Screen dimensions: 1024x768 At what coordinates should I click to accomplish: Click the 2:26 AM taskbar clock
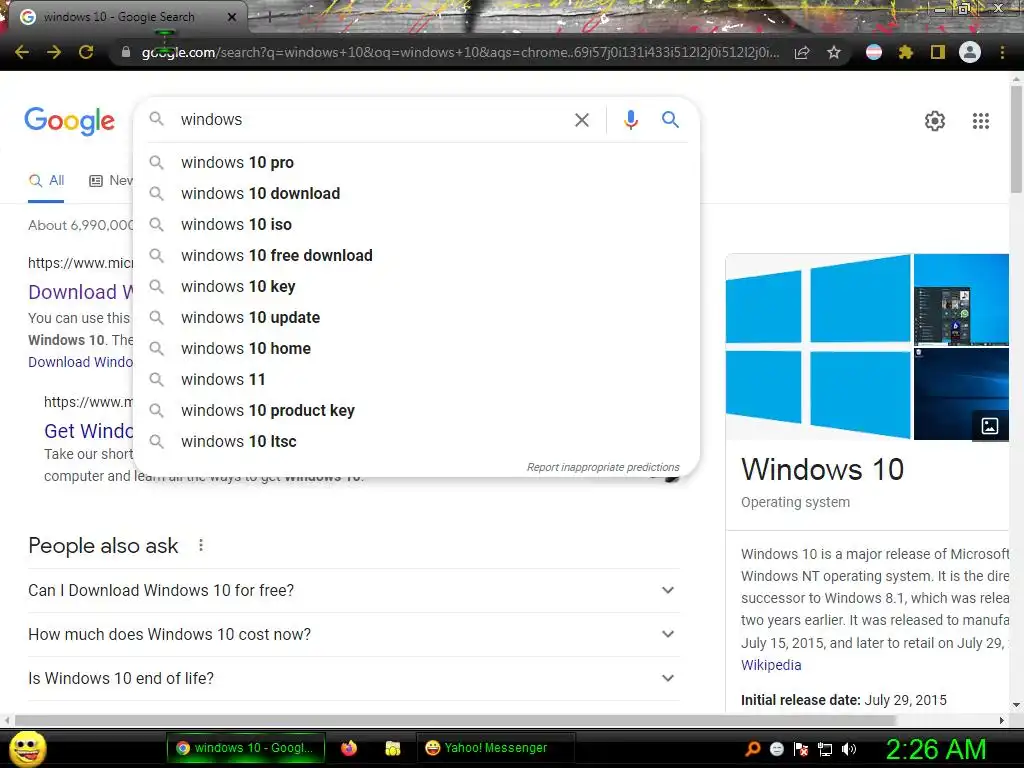[x=935, y=750]
